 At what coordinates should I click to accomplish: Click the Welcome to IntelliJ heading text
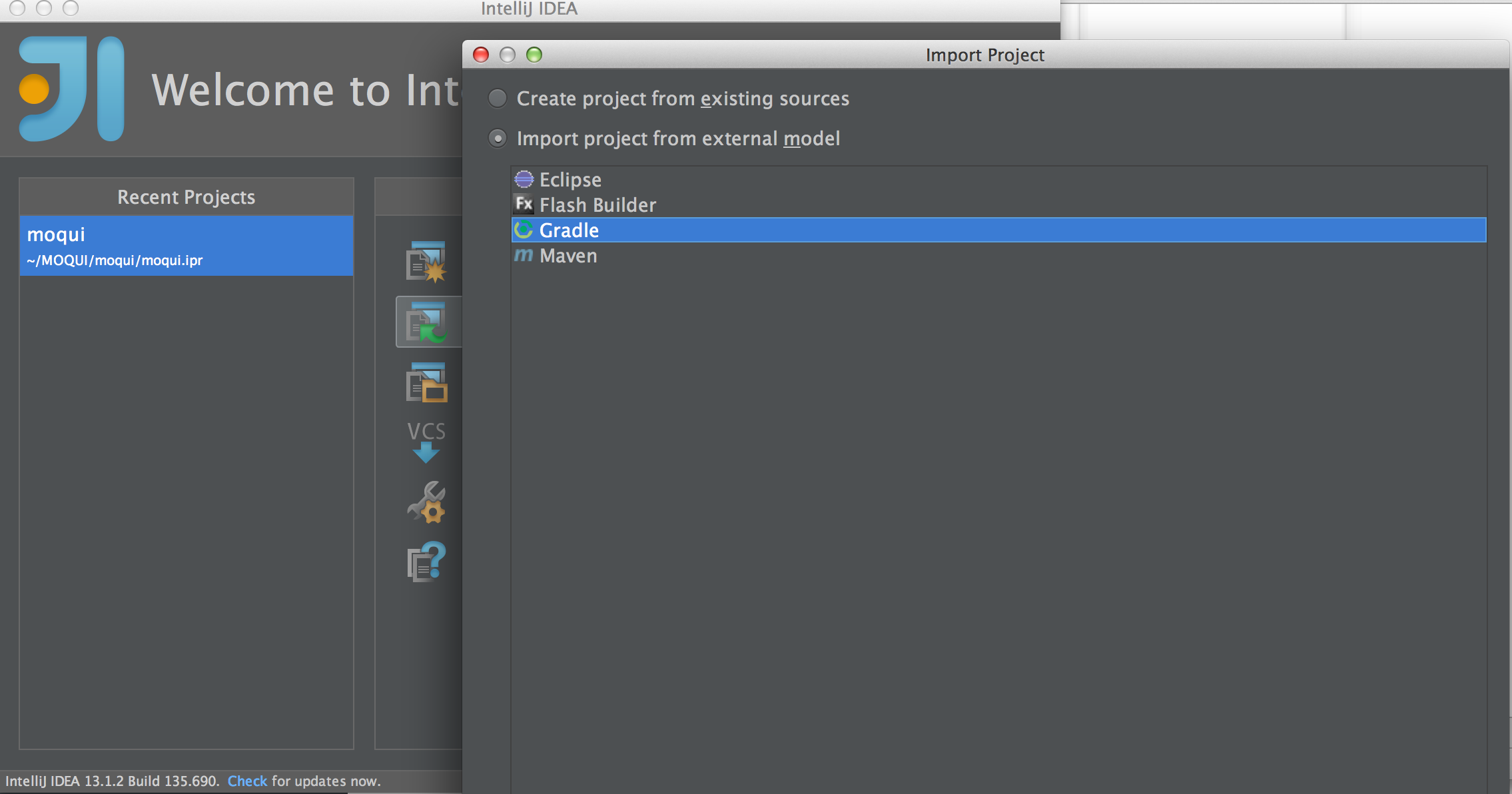click(306, 90)
